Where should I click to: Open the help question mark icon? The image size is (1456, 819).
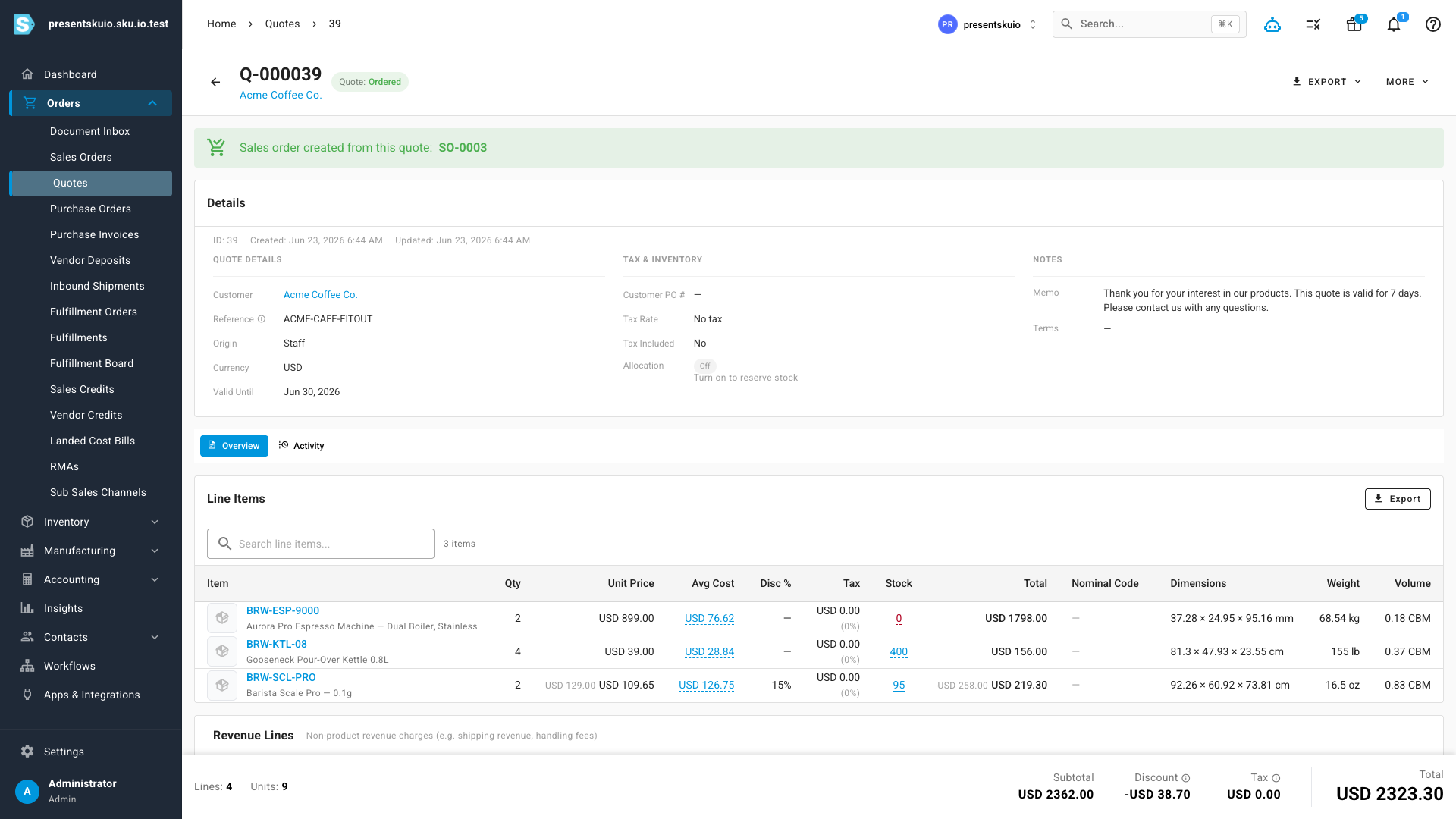(1432, 24)
